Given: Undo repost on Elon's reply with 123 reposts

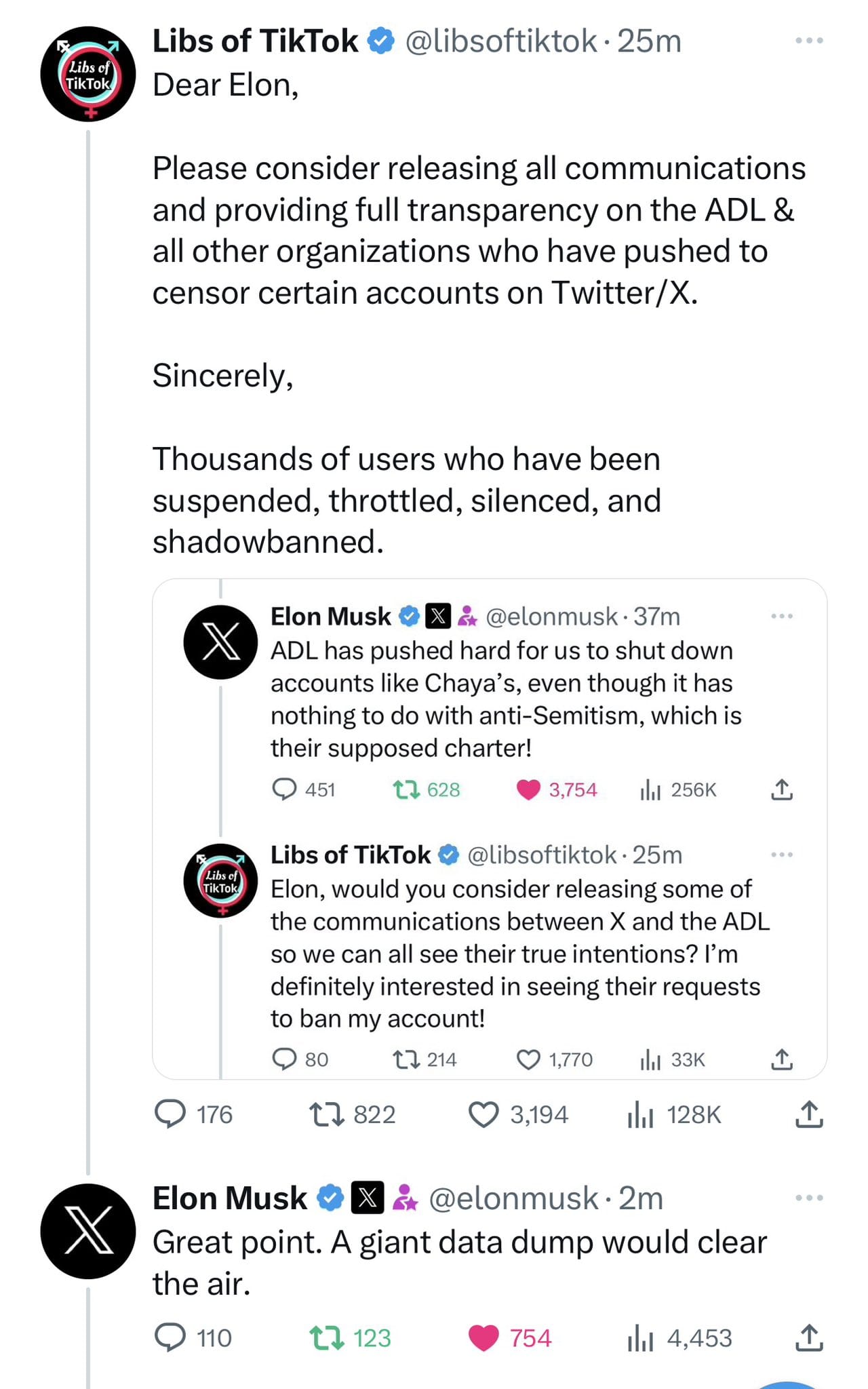Looking at the screenshot, I should tap(327, 1338).
